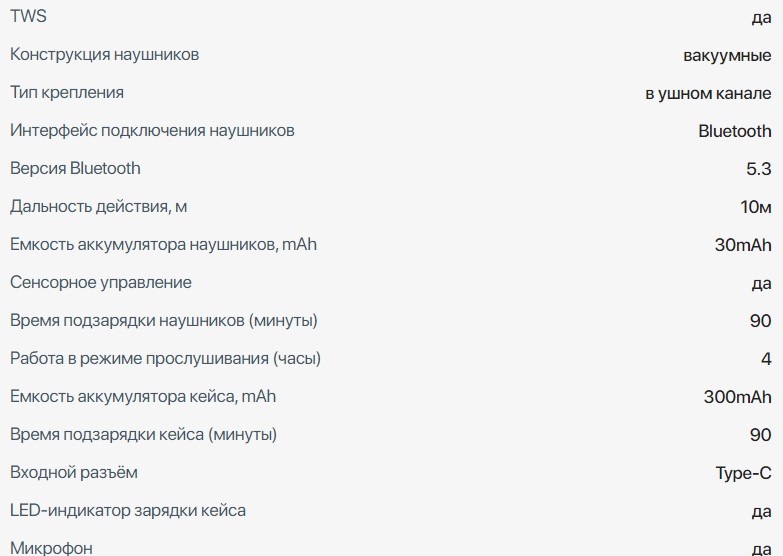Select the 30mAh earbuds battery value

743,245
